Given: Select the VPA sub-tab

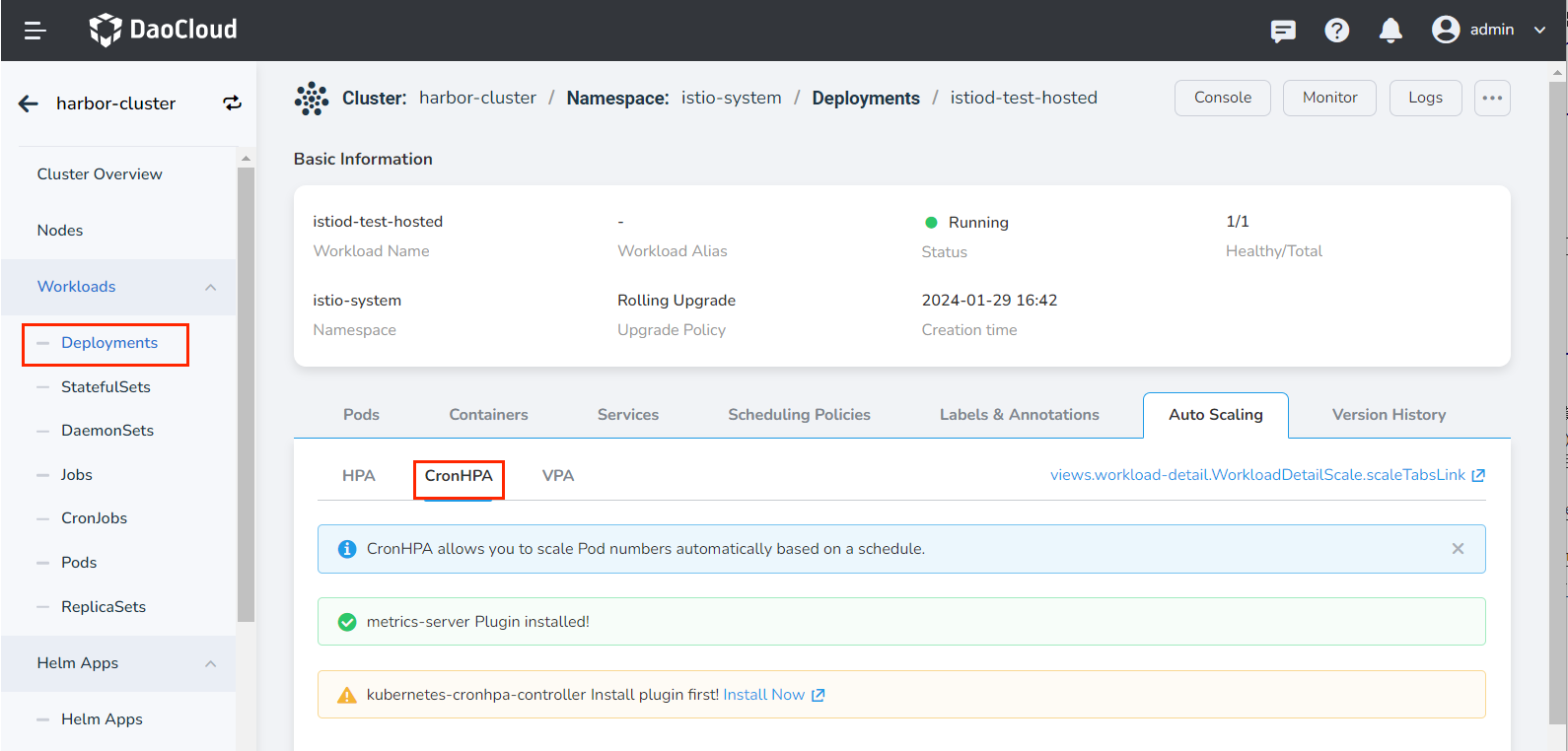Looking at the screenshot, I should click(557, 476).
